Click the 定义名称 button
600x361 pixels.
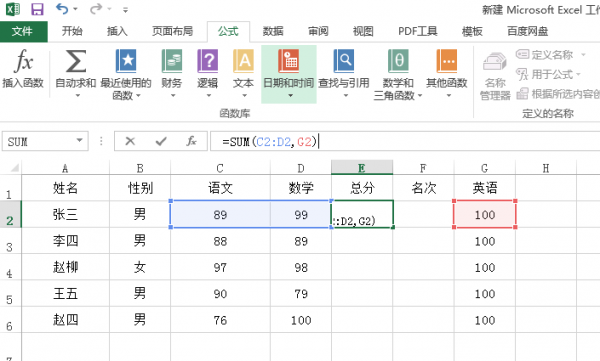pyautogui.click(x=545, y=55)
